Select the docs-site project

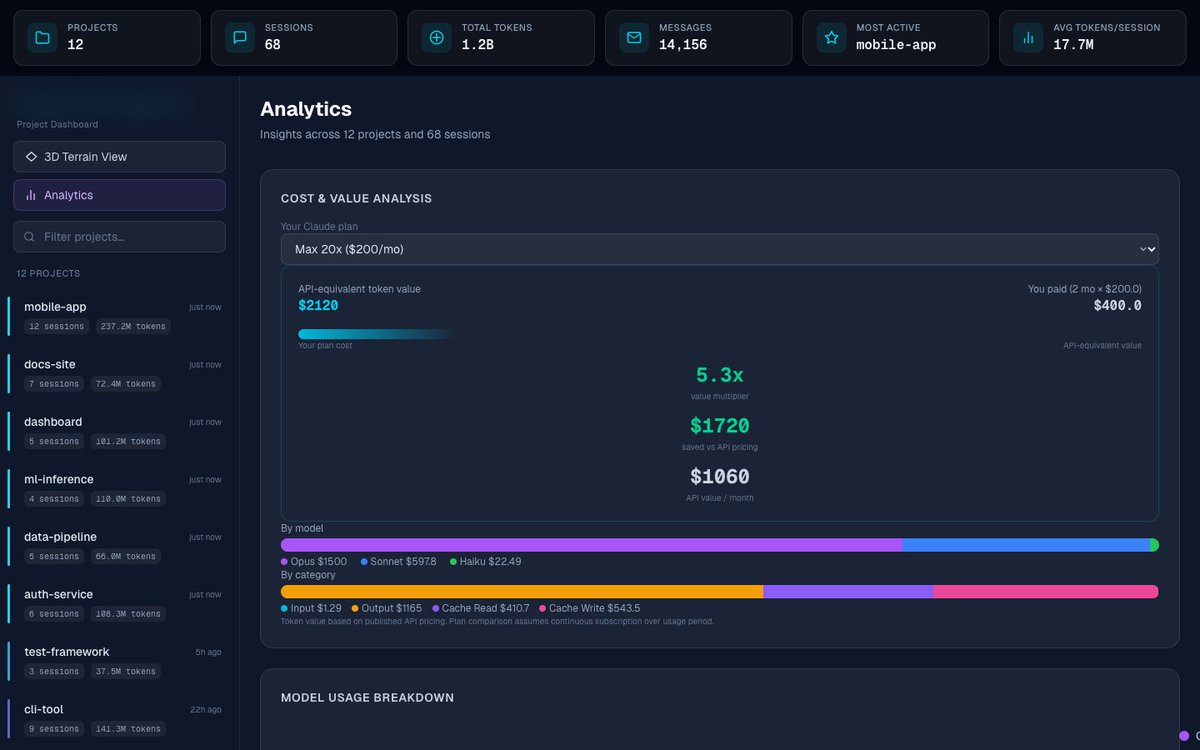point(119,373)
